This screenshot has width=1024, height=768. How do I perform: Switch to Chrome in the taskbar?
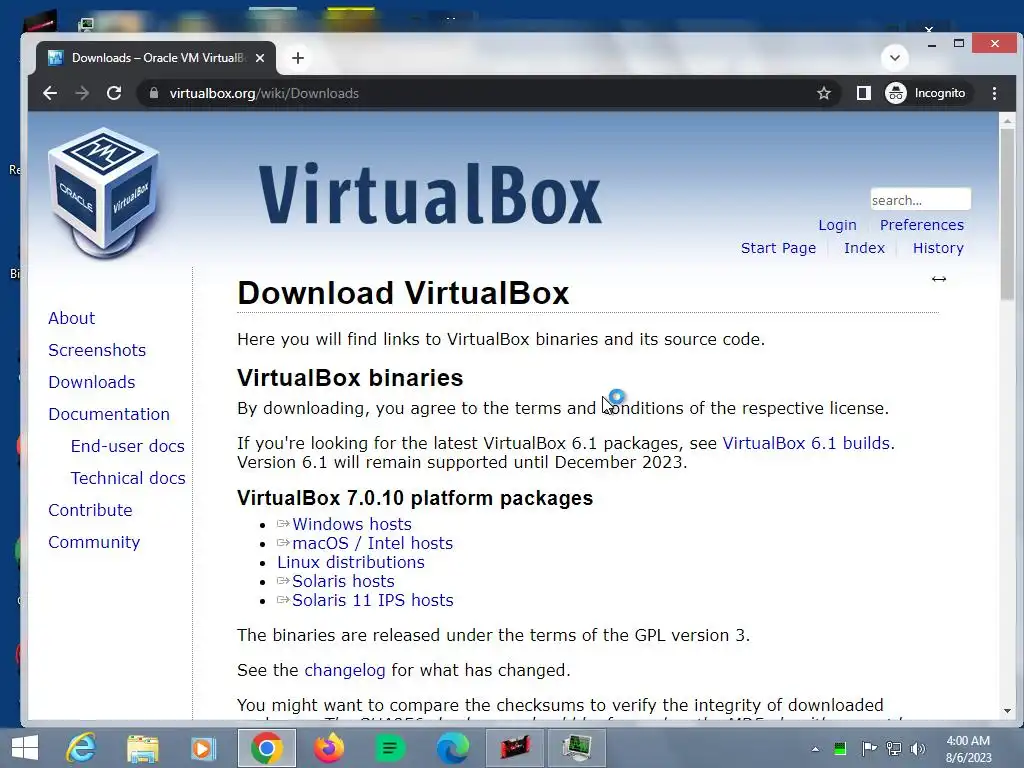266,748
